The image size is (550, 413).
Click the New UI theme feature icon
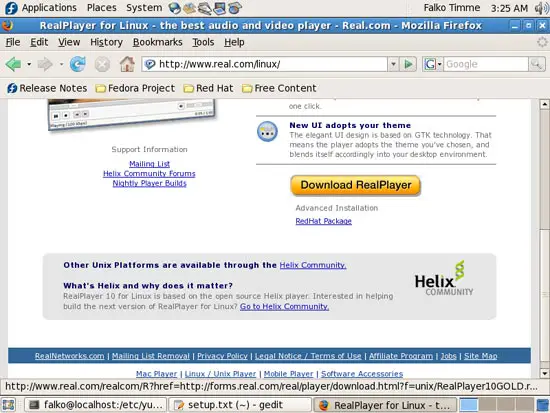pyautogui.click(x=267, y=132)
